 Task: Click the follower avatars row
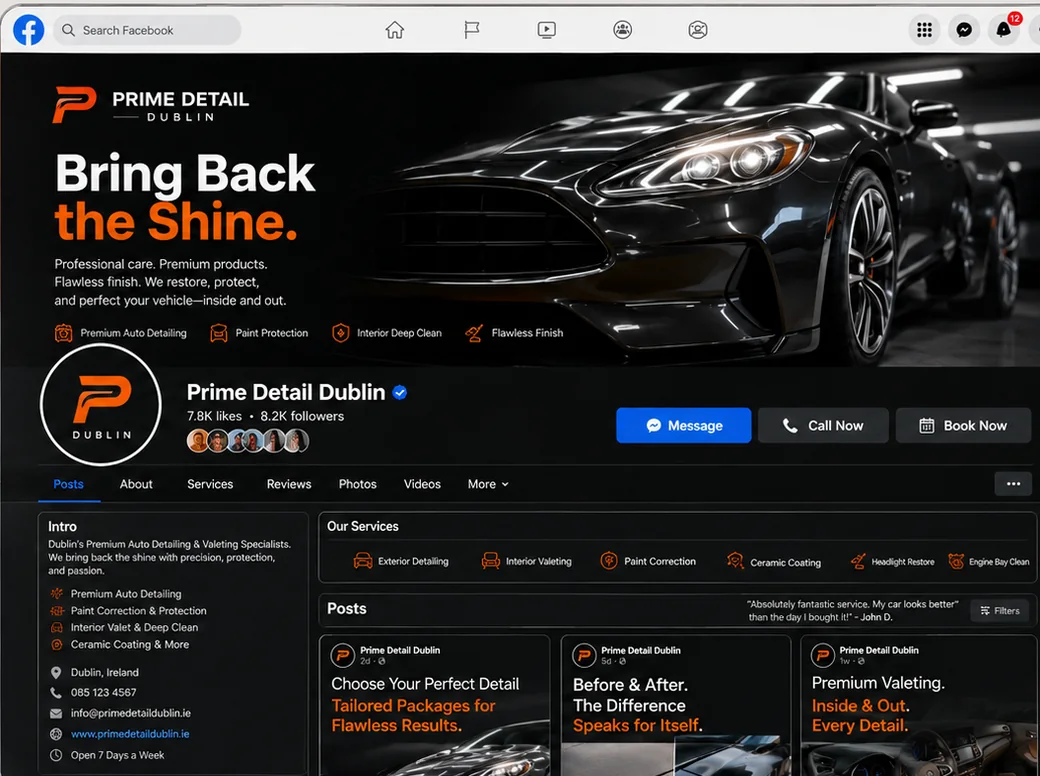[x=248, y=440]
